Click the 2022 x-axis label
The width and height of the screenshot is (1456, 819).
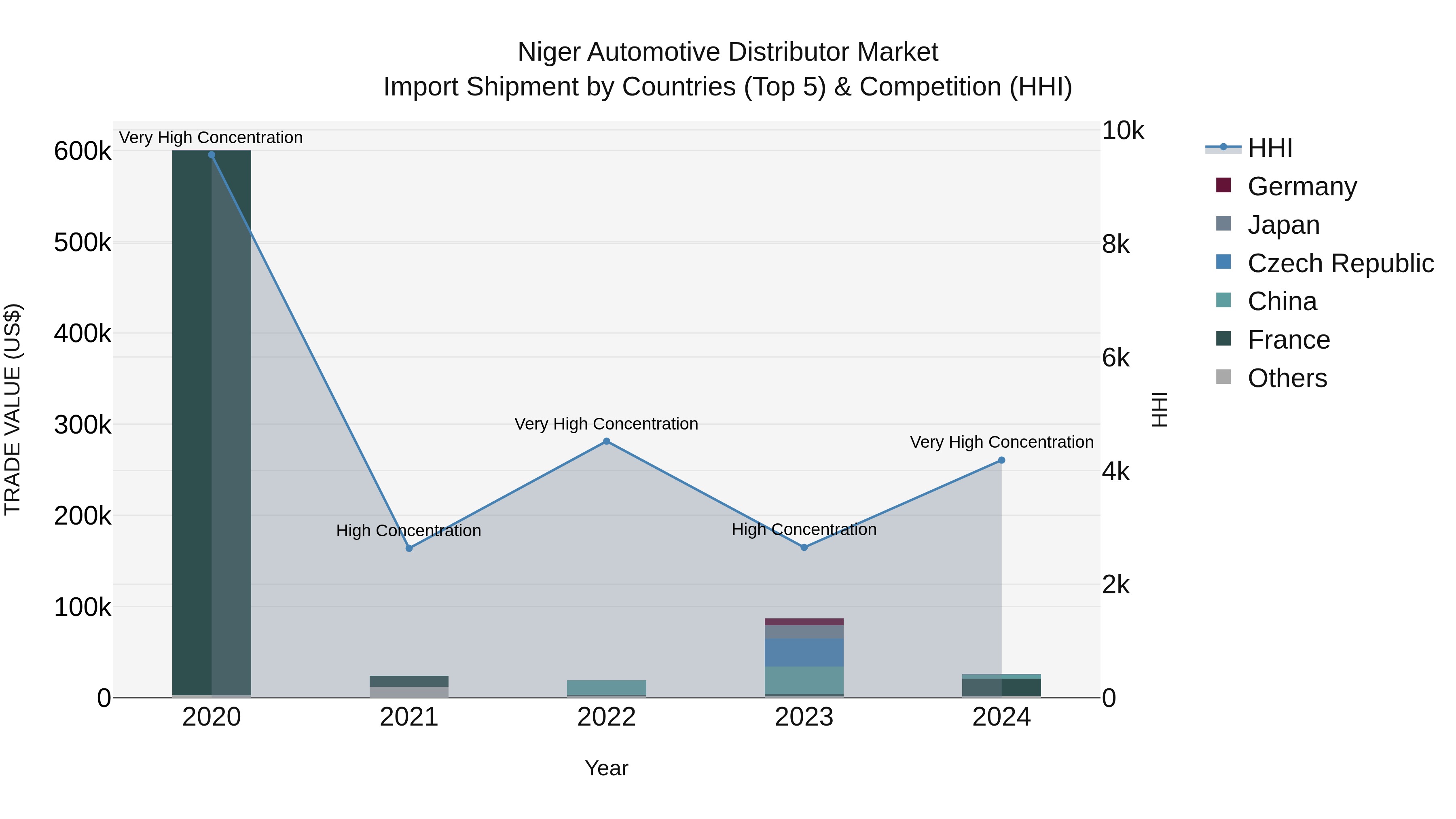coord(607,717)
